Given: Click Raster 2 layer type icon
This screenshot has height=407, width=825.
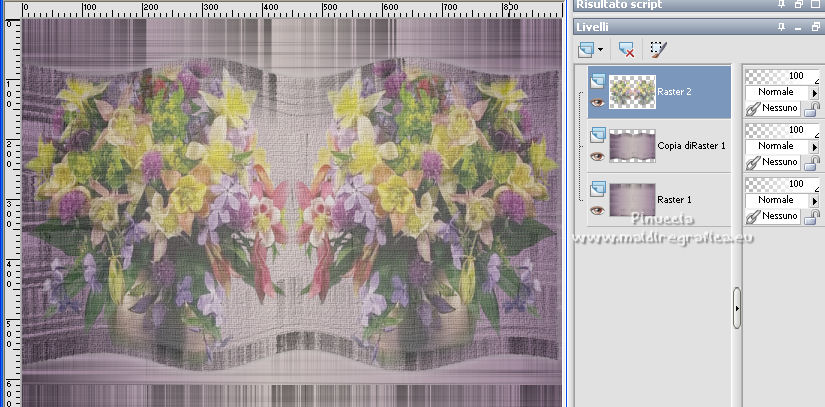Looking at the screenshot, I should (x=598, y=82).
